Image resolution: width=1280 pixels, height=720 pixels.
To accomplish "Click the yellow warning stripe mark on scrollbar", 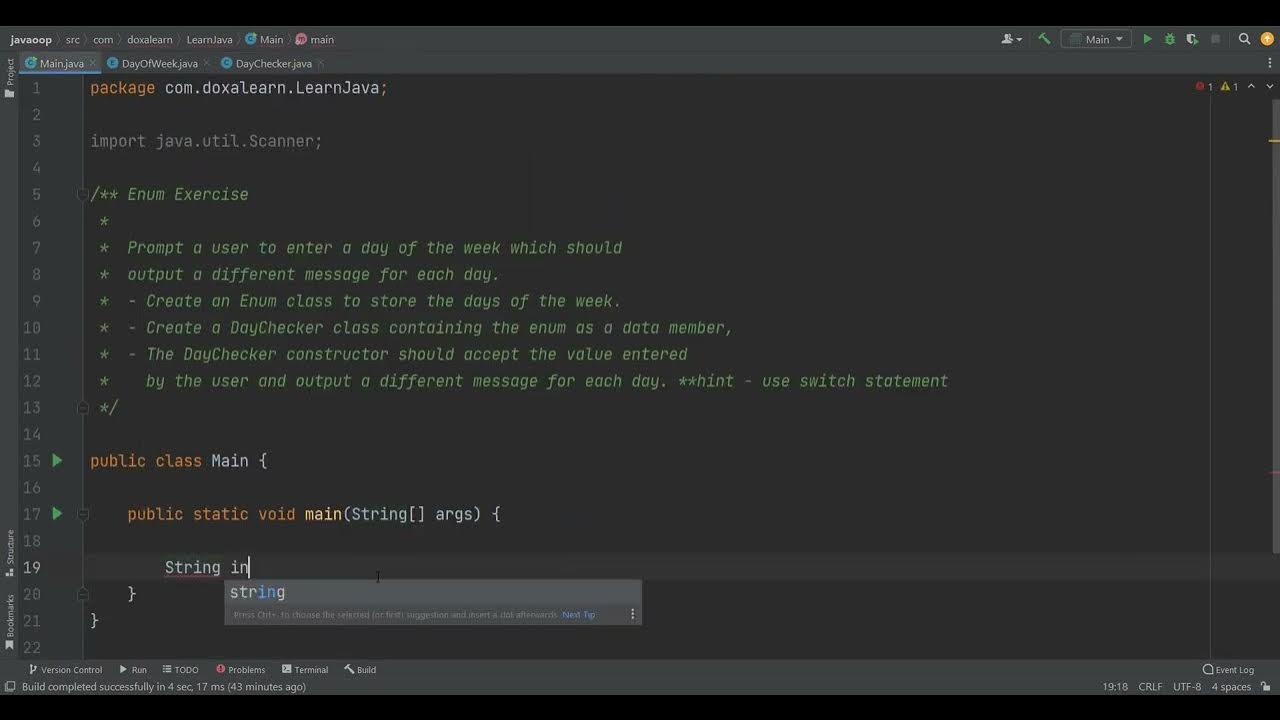I will click(1274, 140).
